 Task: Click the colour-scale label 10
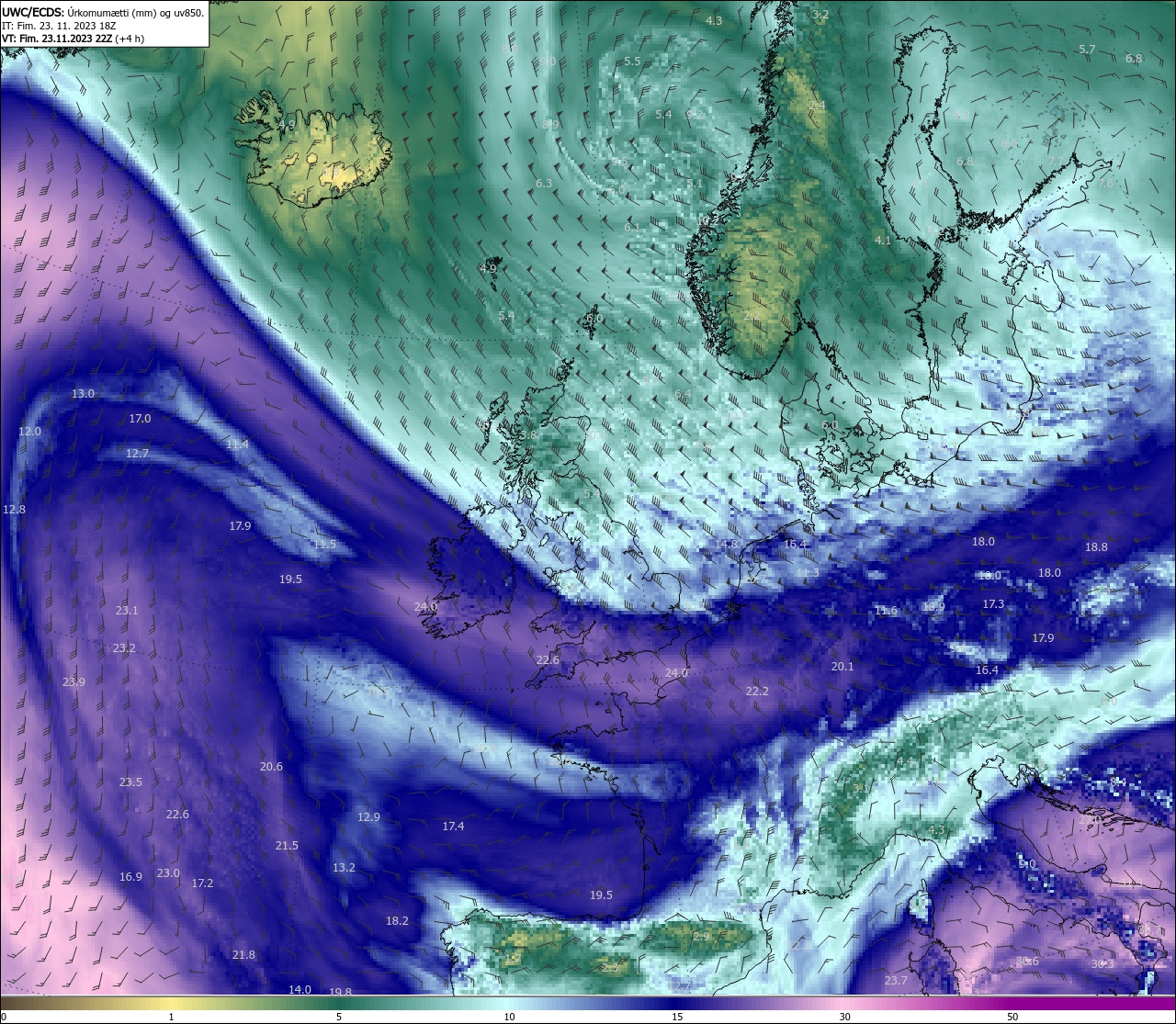(509, 1017)
